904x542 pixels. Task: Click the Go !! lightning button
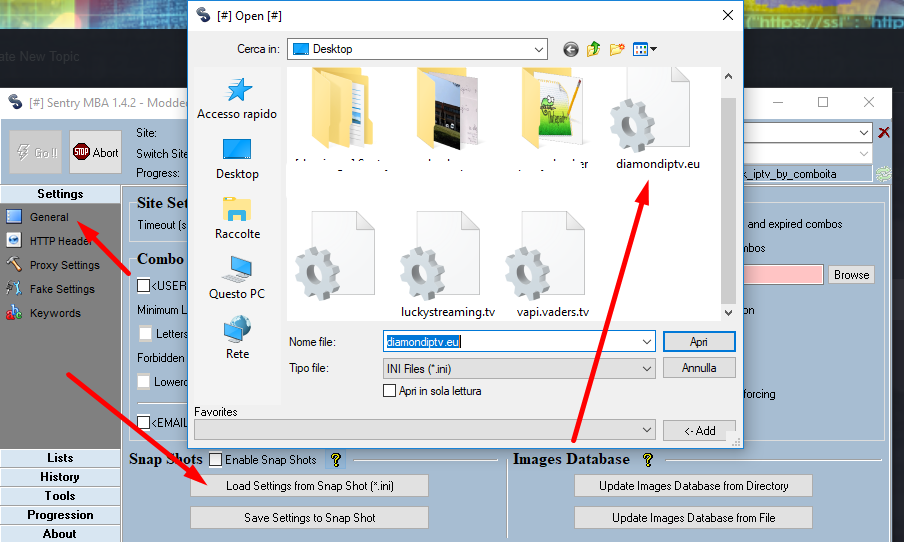(x=36, y=152)
